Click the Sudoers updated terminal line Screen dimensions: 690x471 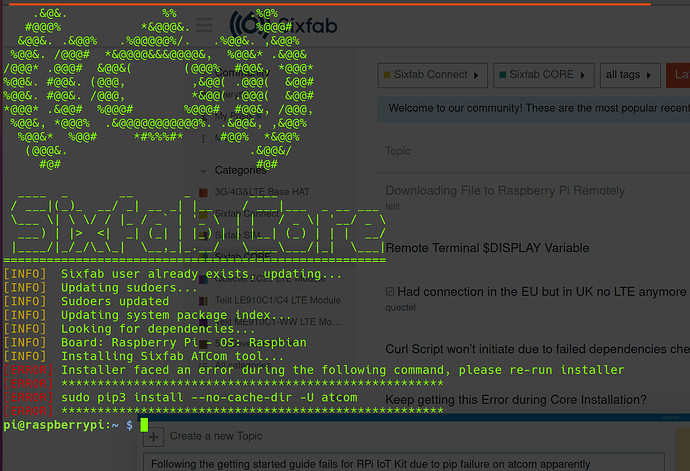click(115, 302)
